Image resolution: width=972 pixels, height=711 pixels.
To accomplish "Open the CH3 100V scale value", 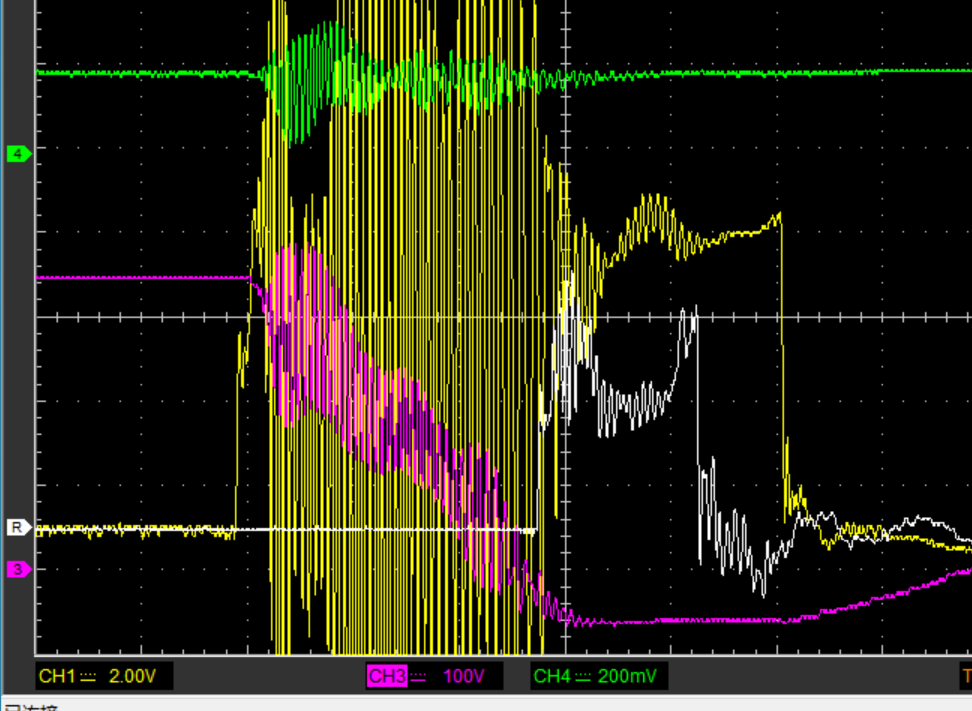I will click(x=464, y=676).
